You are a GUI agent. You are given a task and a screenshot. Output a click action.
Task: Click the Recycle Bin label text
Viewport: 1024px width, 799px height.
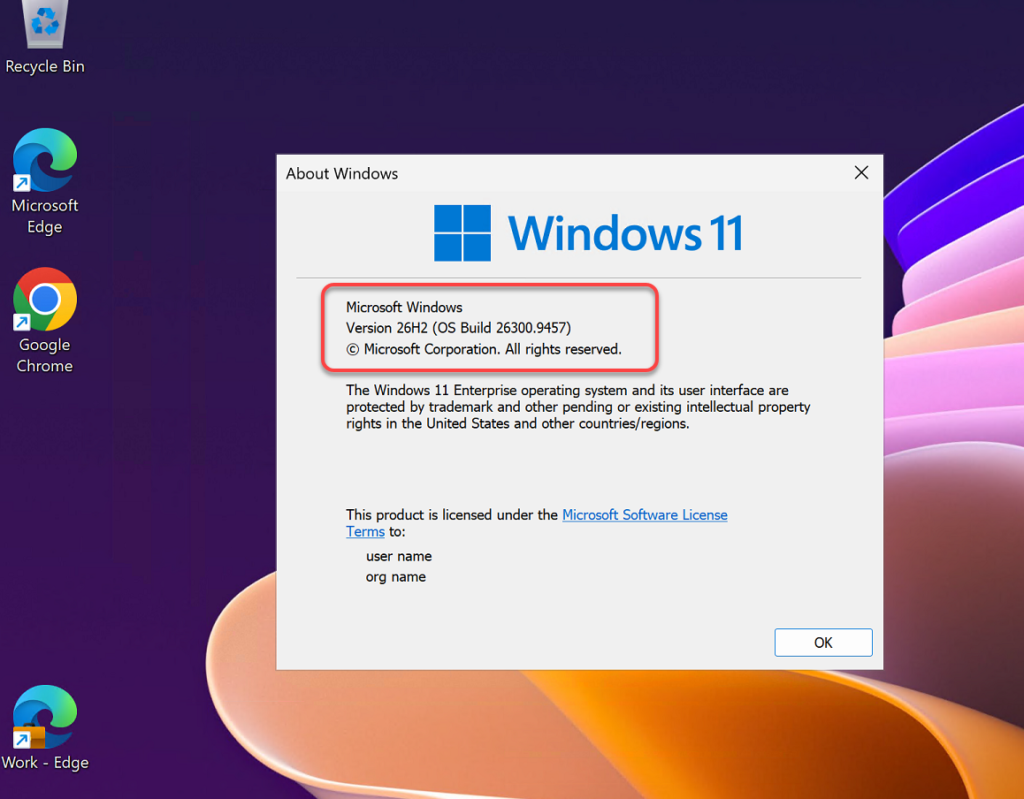pos(44,67)
